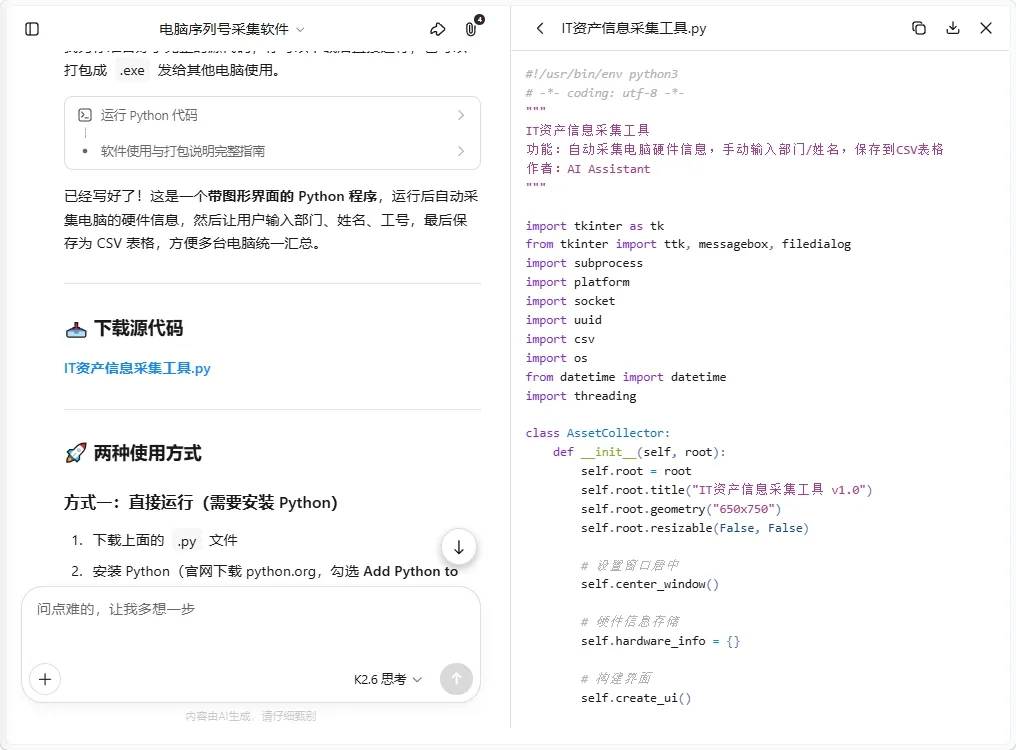Open the IT资产信息采集工具.py download link
The width and height of the screenshot is (1016, 750).
[x=137, y=368]
